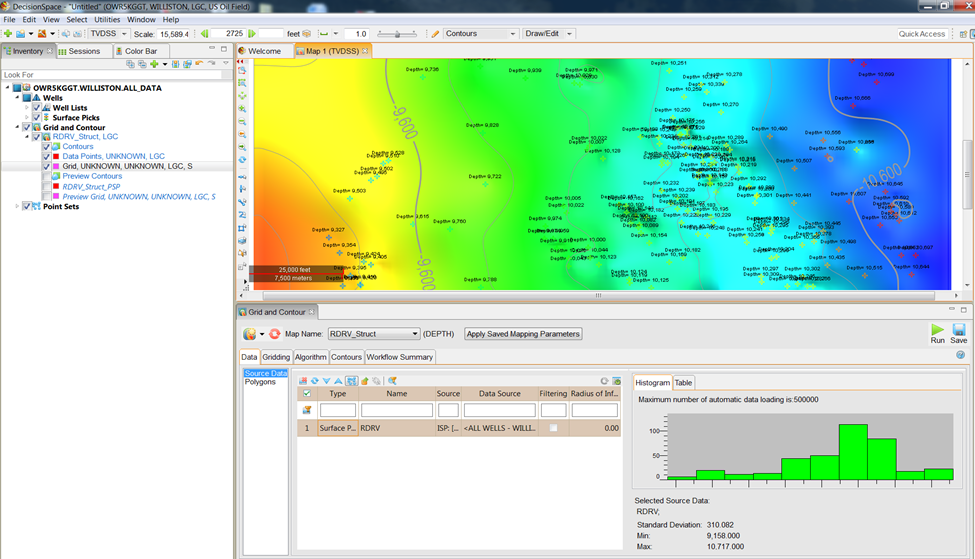
Task: Click the pencil edit icon in main toolbar
Action: coord(435,34)
